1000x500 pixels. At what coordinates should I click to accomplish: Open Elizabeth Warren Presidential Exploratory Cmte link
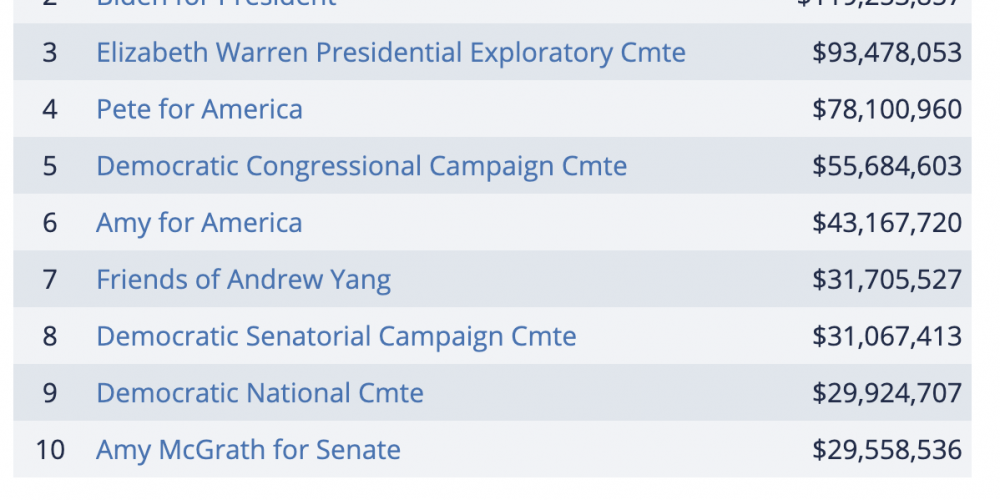(x=391, y=53)
